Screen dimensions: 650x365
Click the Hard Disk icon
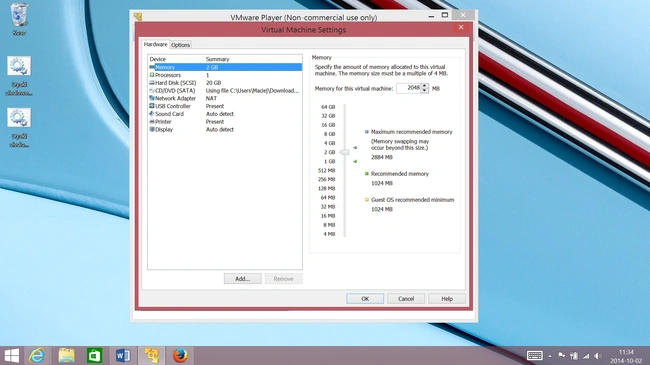click(152, 83)
